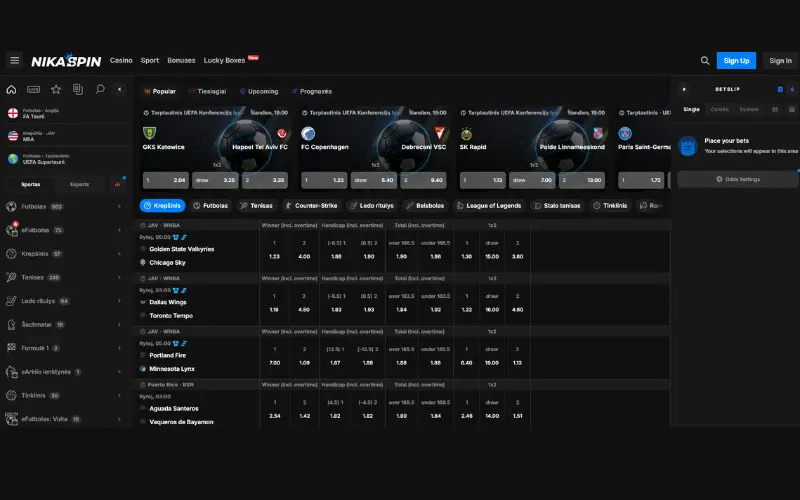Open the hamburger menu beside the NikaSpin logo
Viewport: 800px width, 500px height.
coord(15,61)
